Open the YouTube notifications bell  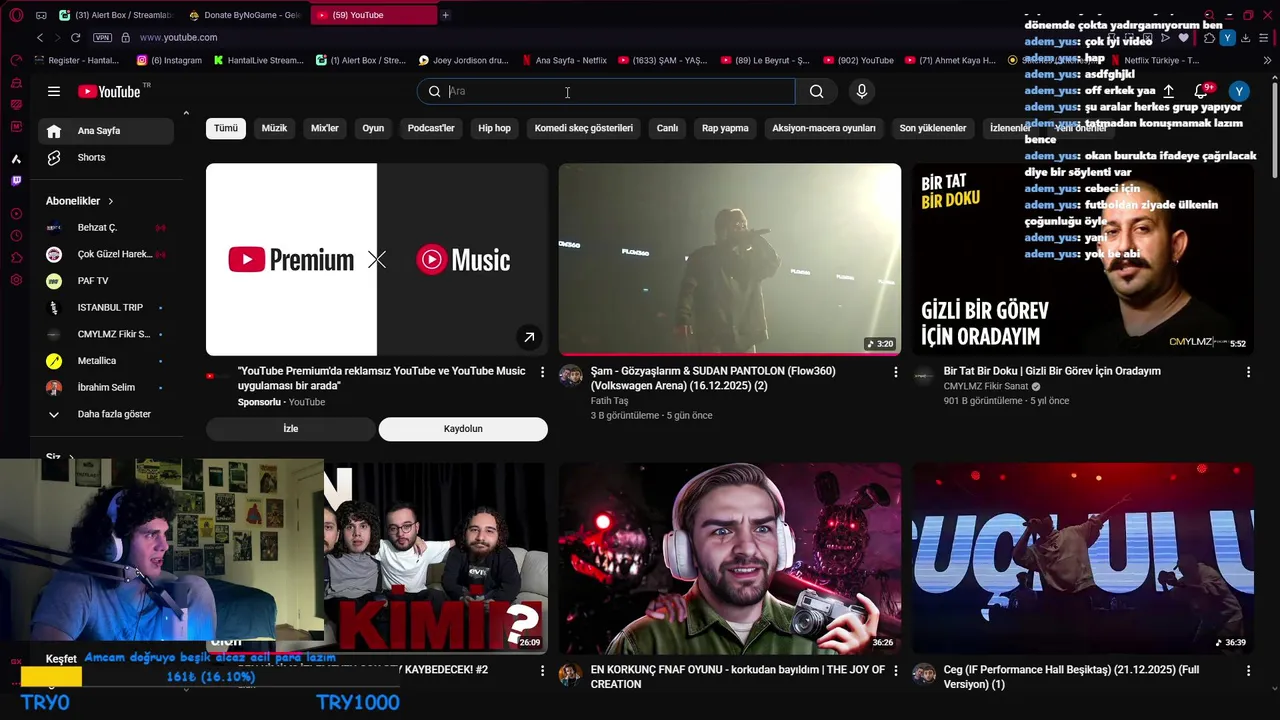(x=1201, y=91)
